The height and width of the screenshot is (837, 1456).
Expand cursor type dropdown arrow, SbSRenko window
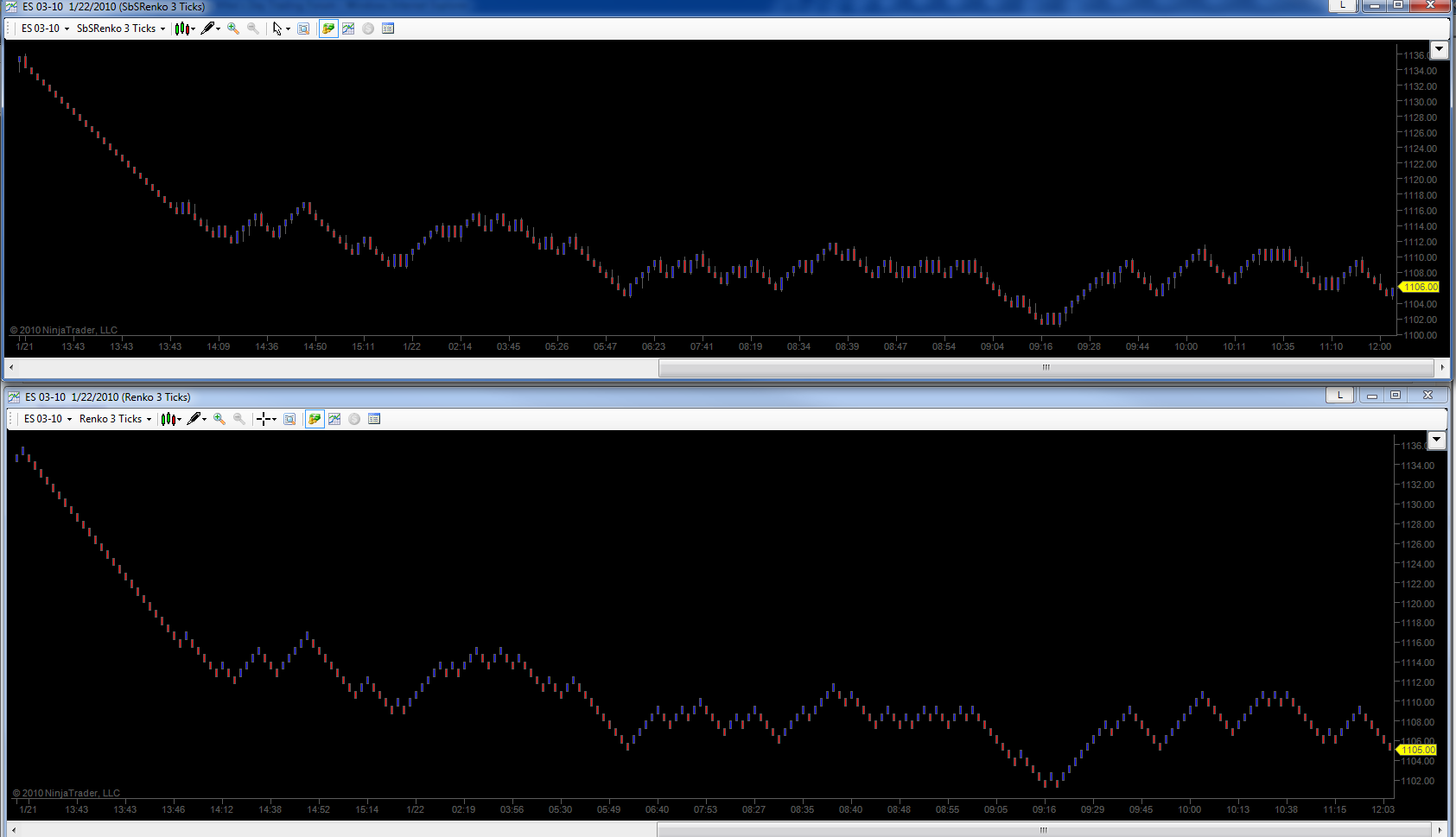(x=289, y=29)
